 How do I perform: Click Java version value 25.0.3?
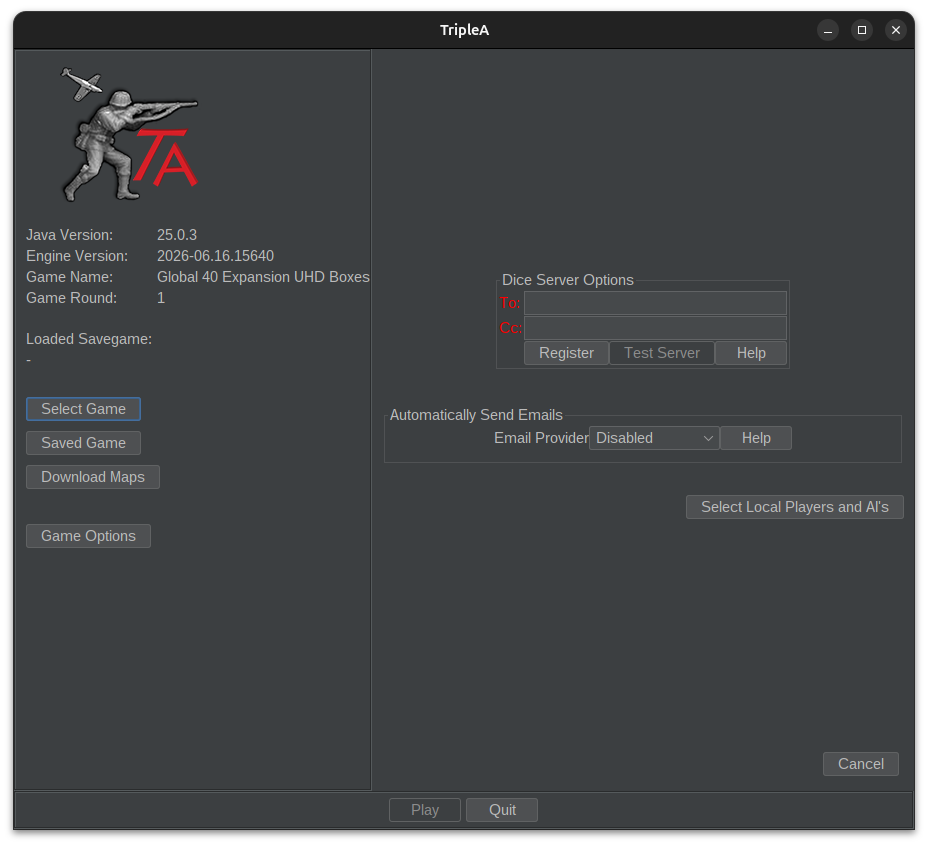(x=177, y=235)
